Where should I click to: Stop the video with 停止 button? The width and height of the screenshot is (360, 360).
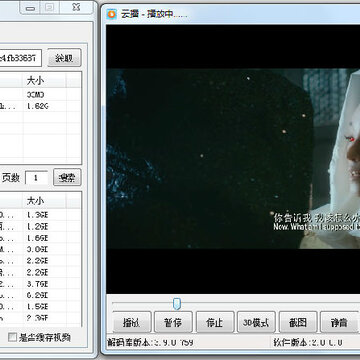(215, 322)
